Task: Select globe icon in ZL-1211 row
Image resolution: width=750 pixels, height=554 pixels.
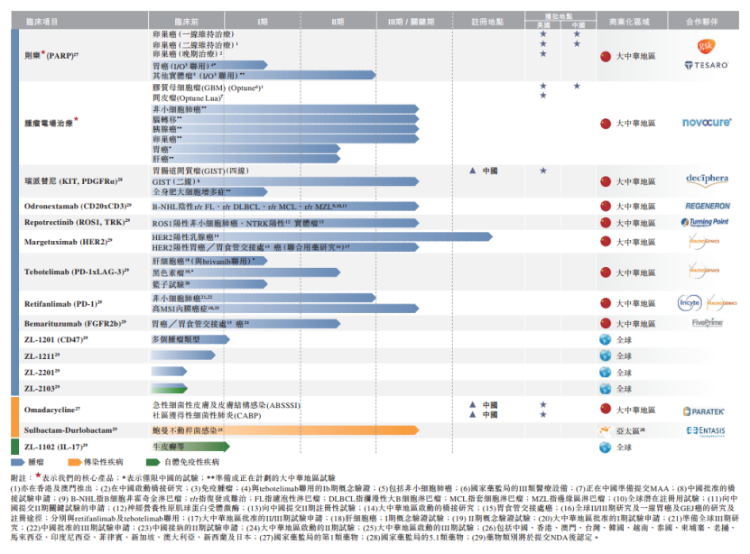Action: pyautogui.click(x=606, y=355)
